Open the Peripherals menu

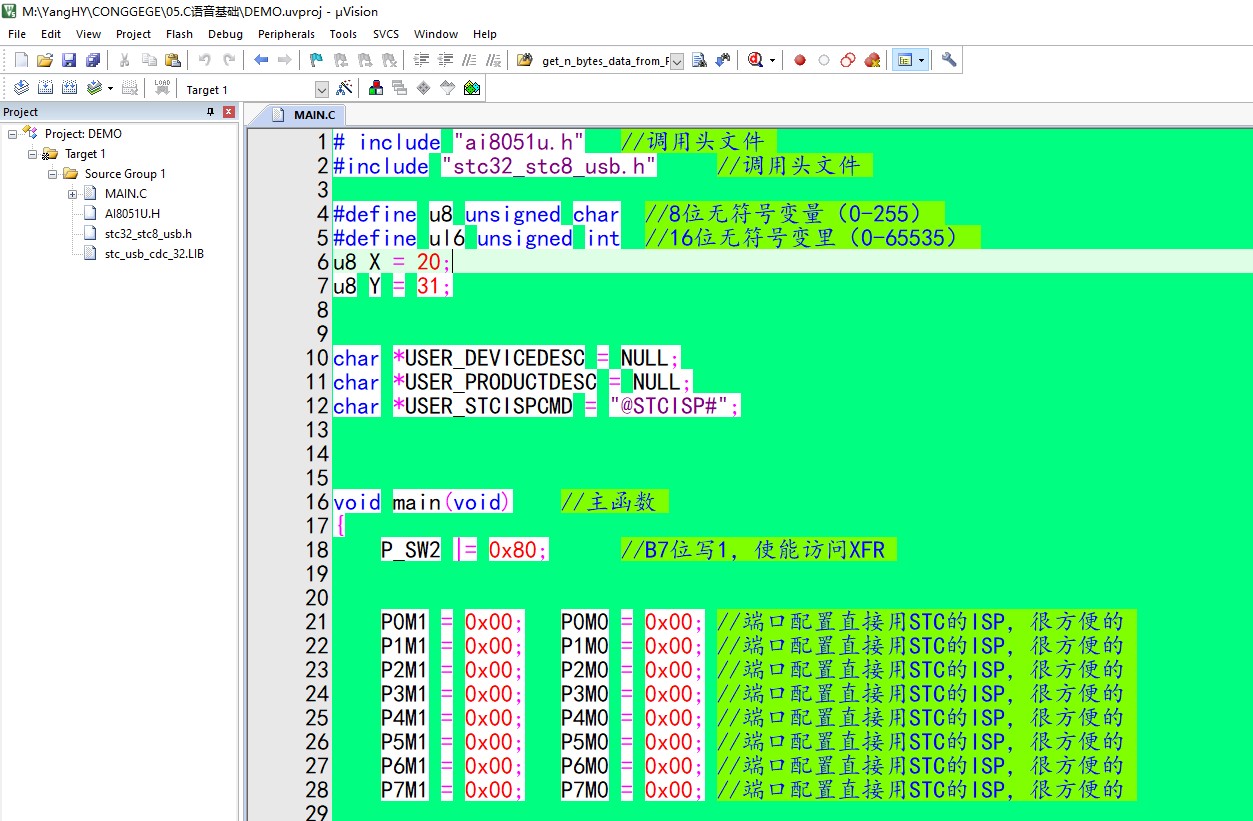click(286, 34)
